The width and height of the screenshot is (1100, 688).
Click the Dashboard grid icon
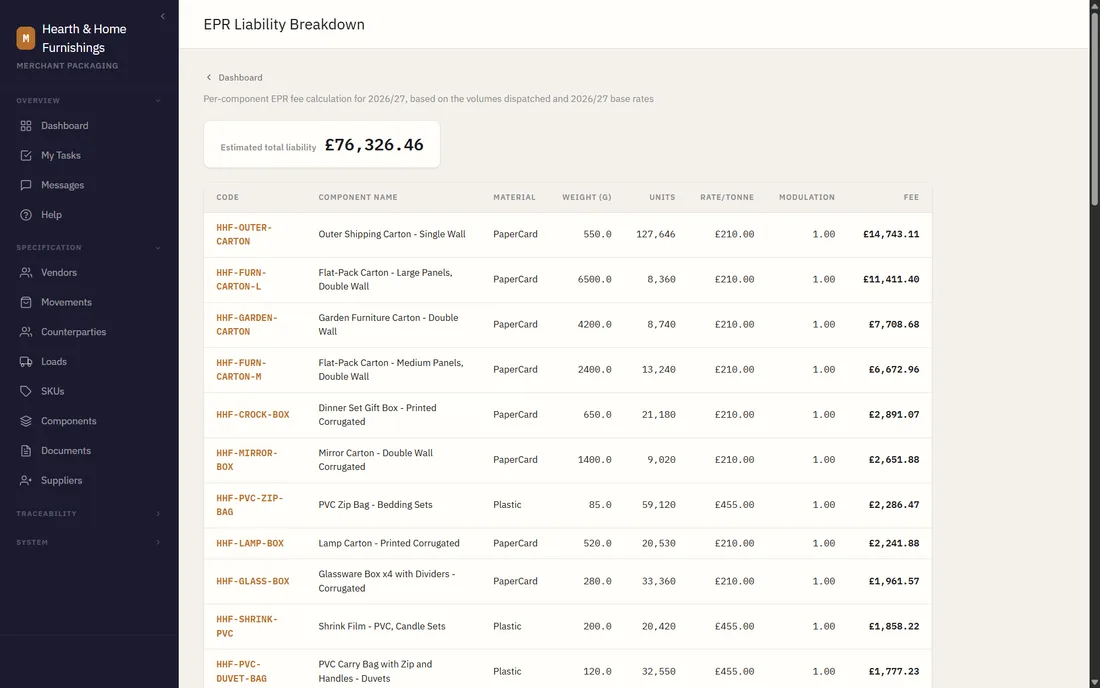click(x=26, y=126)
